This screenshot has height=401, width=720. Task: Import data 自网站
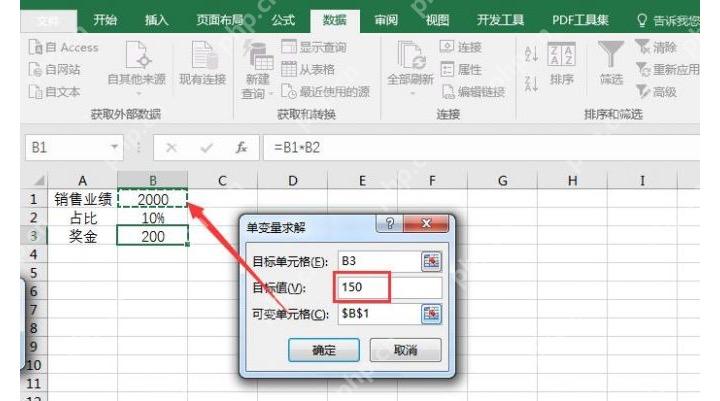pyautogui.click(x=55, y=69)
